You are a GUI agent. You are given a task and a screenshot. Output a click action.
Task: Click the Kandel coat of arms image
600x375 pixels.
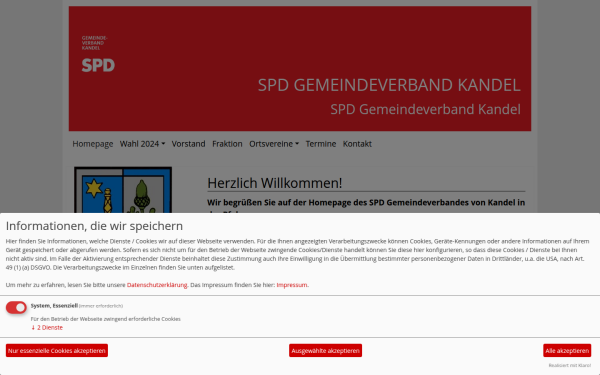(x=123, y=190)
